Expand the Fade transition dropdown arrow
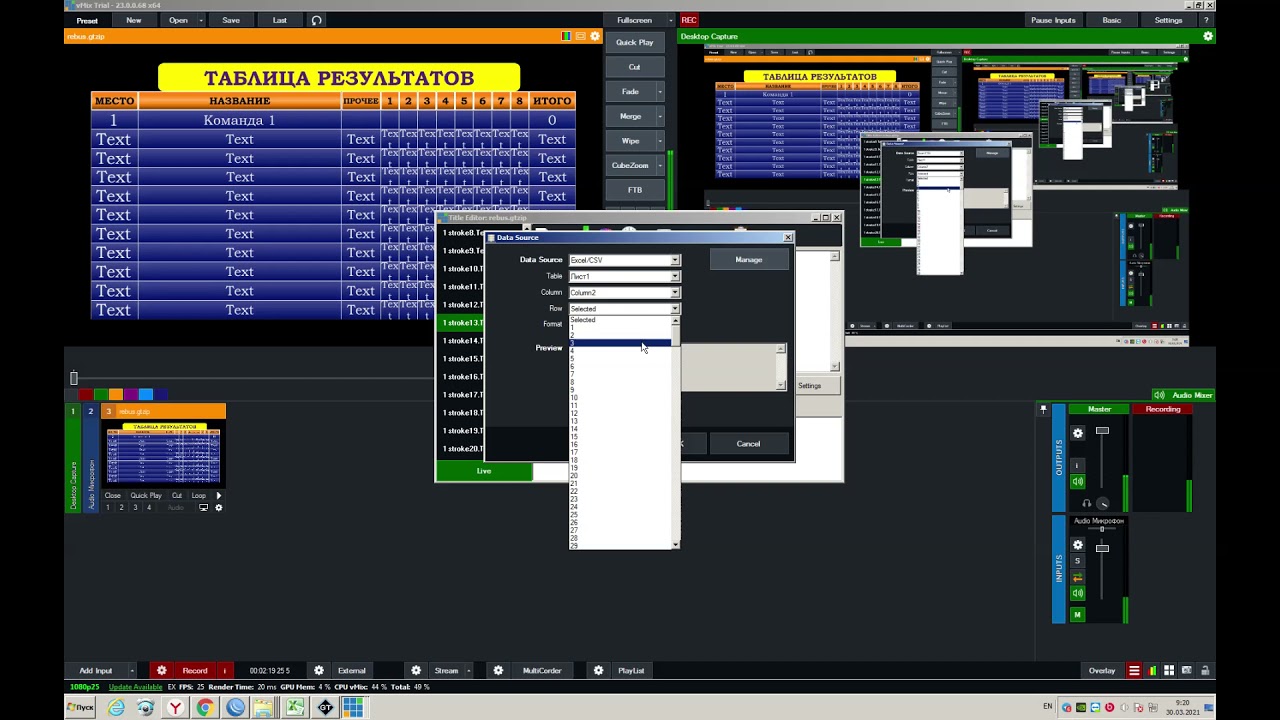This screenshot has width=1280, height=720. pyautogui.click(x=660, y=92)
